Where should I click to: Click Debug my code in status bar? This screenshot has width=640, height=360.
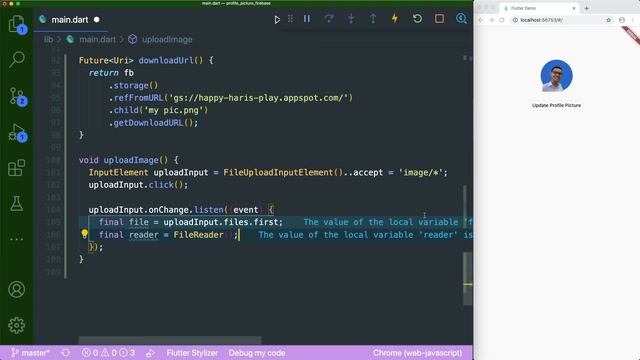257,353
